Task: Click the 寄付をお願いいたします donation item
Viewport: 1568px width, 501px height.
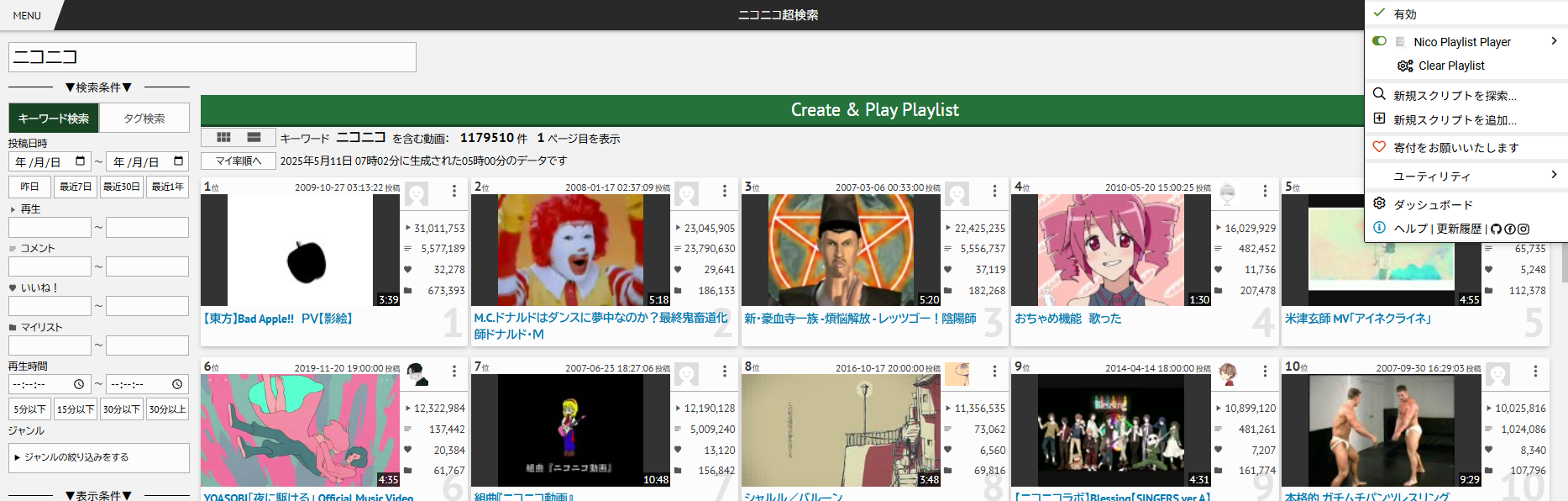Action: tap(1466, 147)
